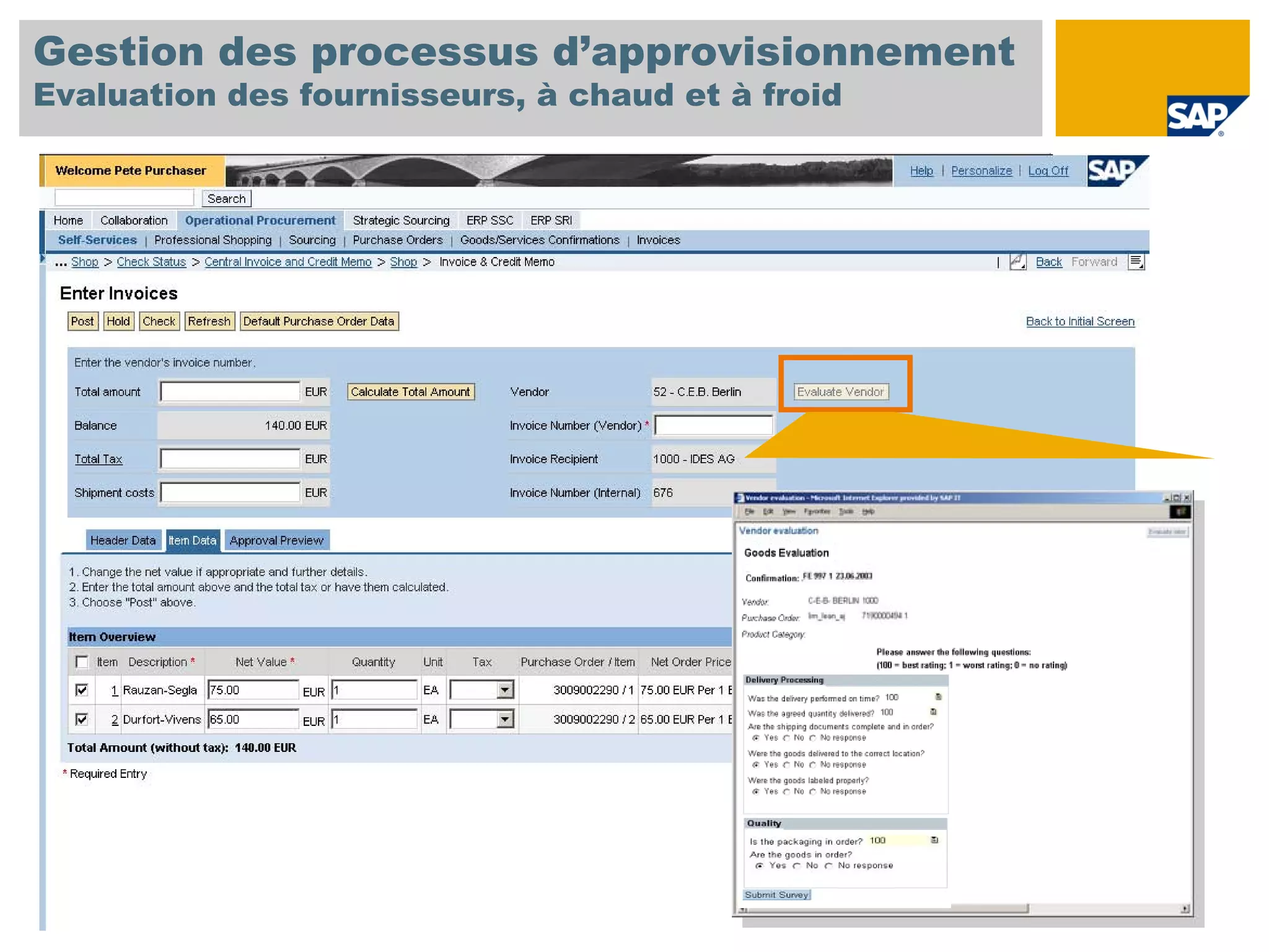Open the Home top-level tab
Viewport: 1269px width, 952px height.
pos(68,221)
